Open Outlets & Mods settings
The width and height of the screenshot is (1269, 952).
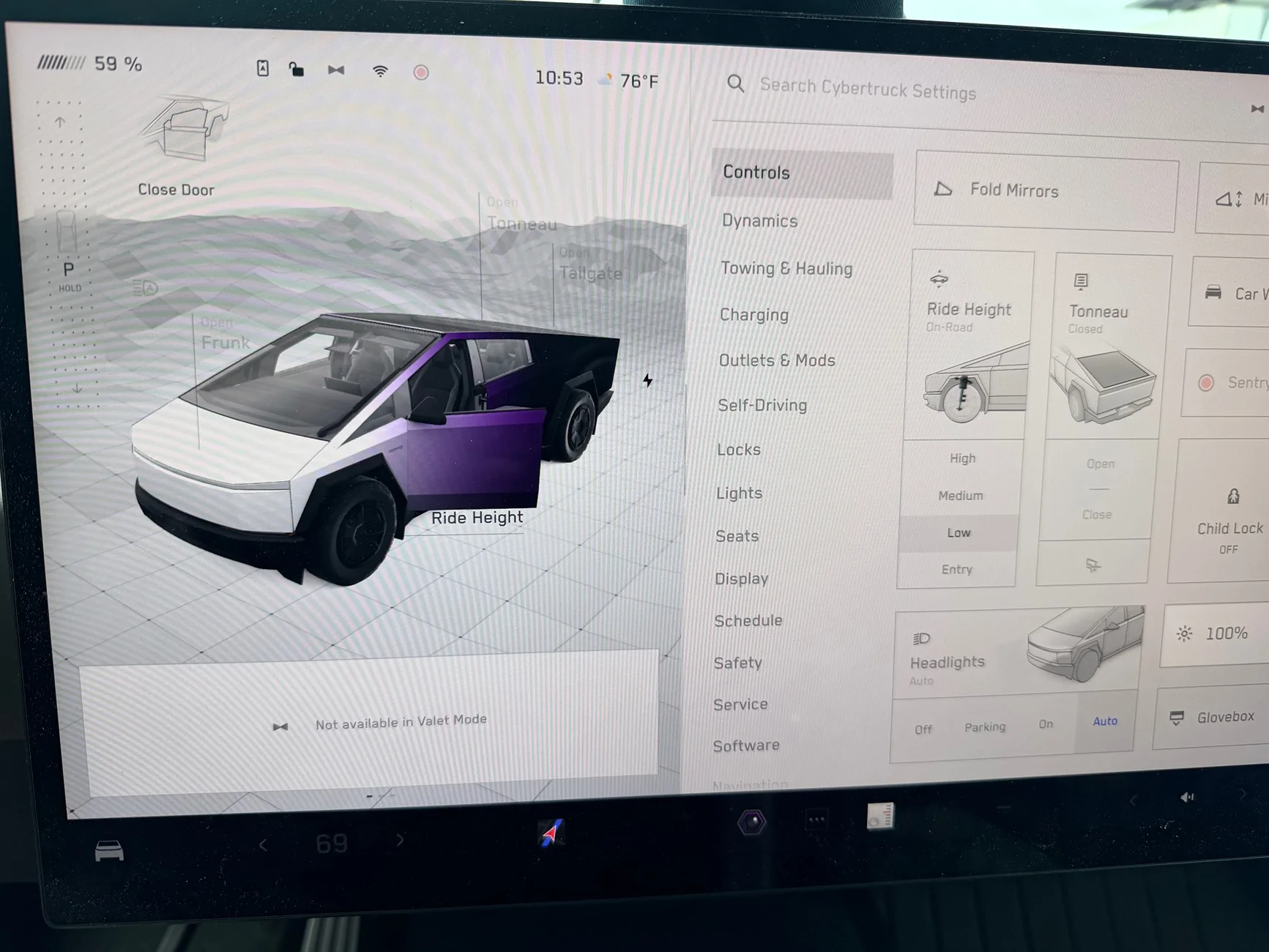click(x=777, y=360)
